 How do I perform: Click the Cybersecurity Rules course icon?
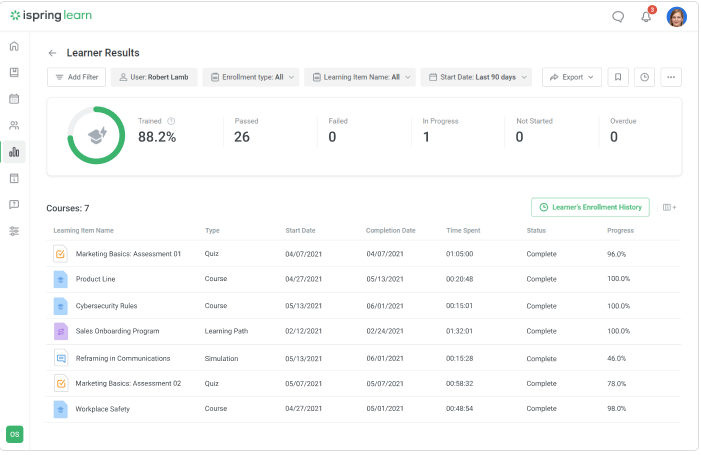tap(60, 306)
